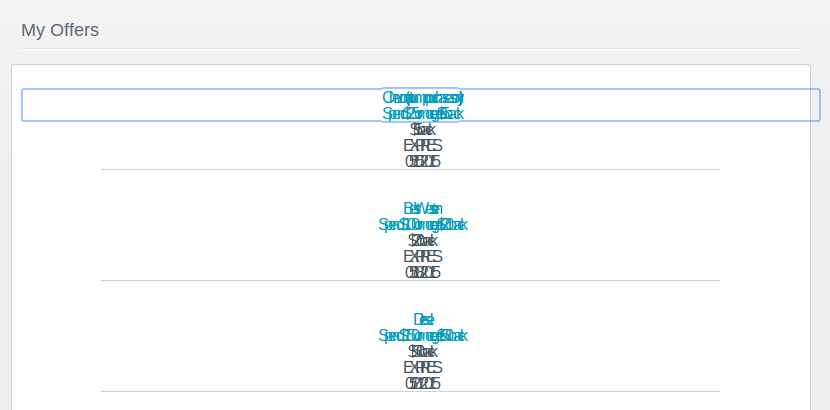
Task: Open the first offer's overlapping title link
Action: tap(423, 98)
